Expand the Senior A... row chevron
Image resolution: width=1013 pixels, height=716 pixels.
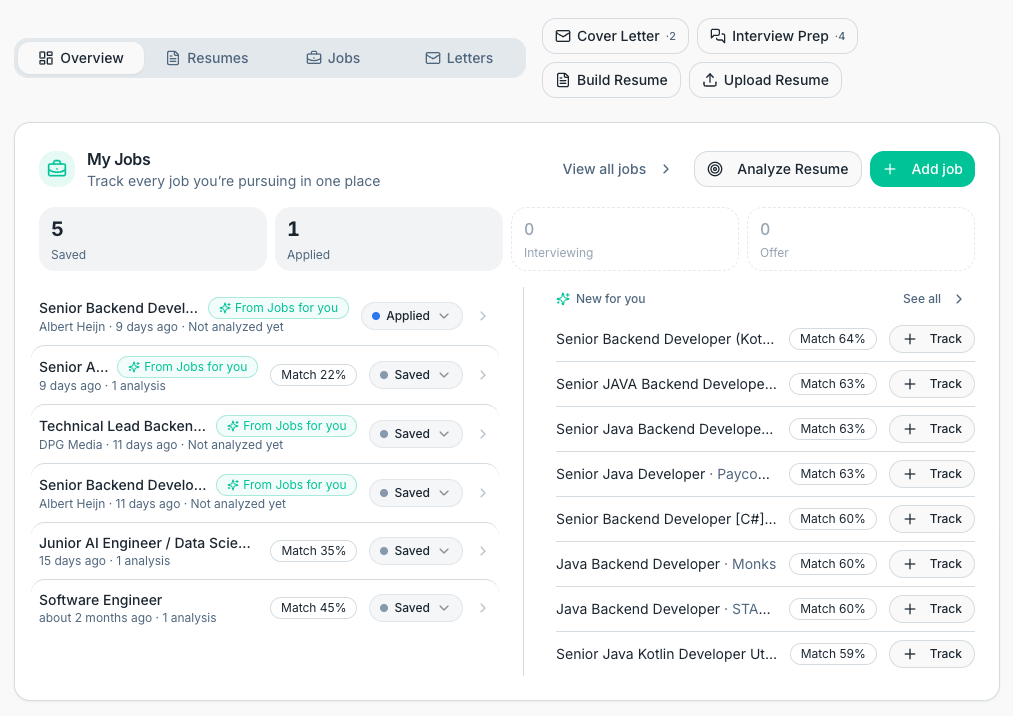coord(483,375)
